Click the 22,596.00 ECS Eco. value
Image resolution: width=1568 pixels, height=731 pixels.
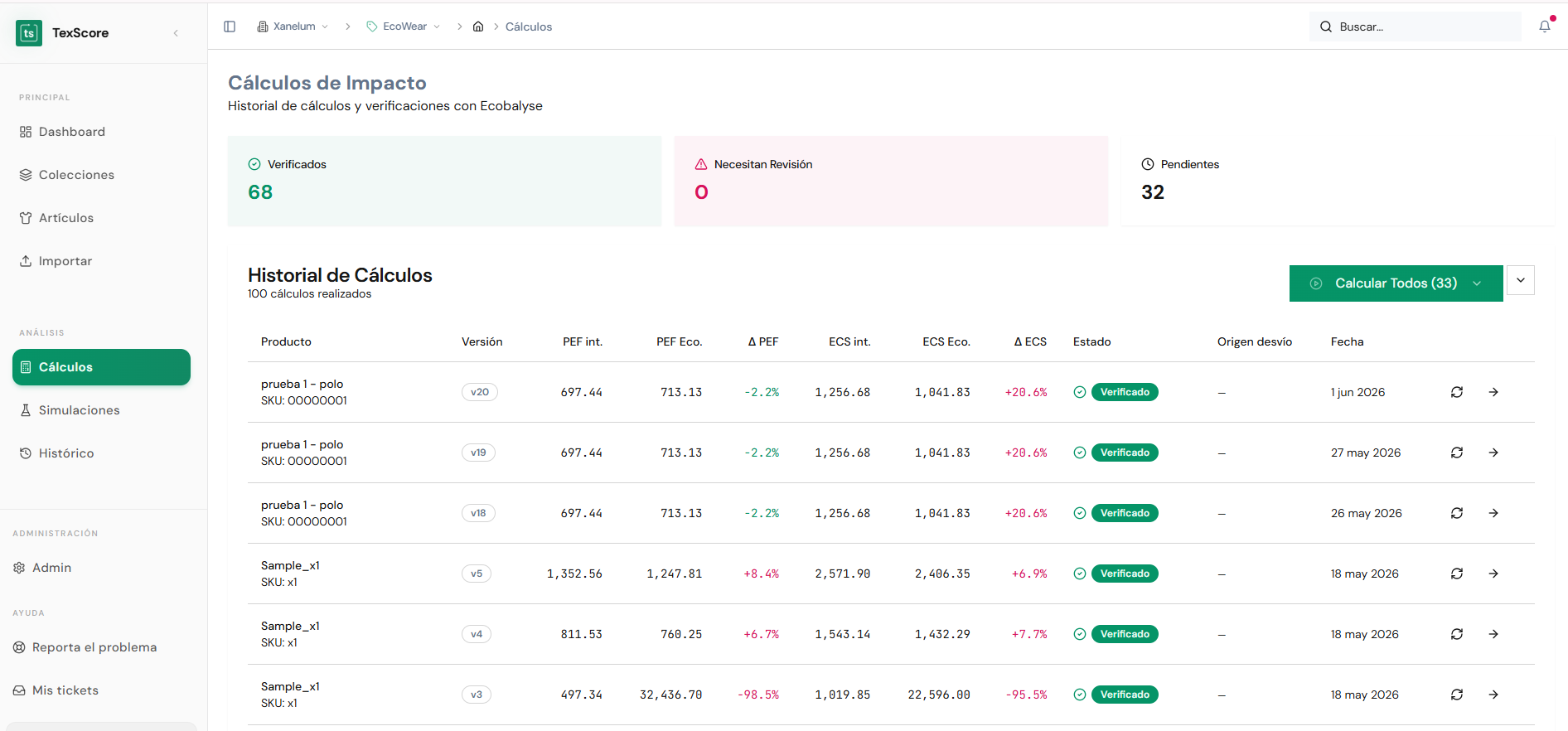[939, 695]
